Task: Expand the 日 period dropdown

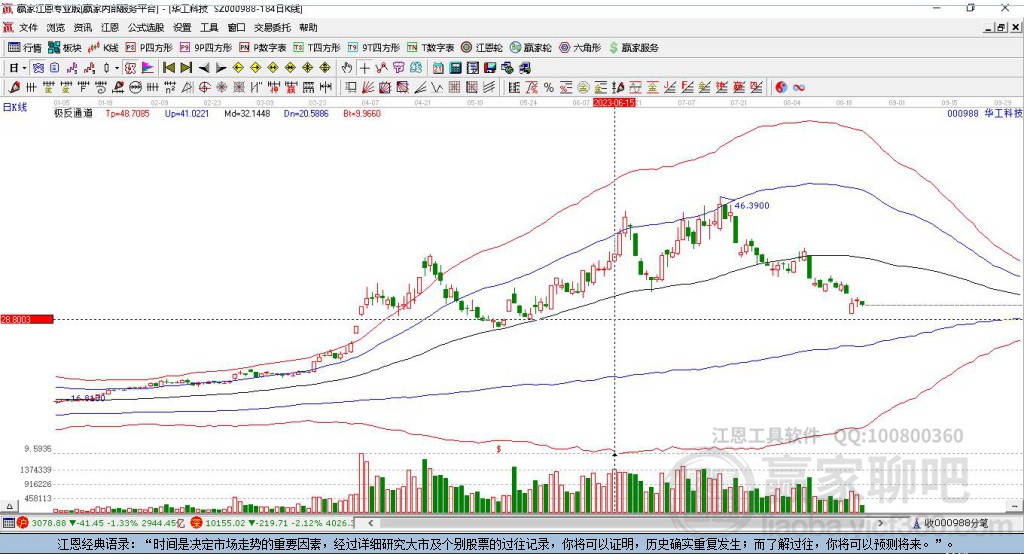Action: pos(24,68)
